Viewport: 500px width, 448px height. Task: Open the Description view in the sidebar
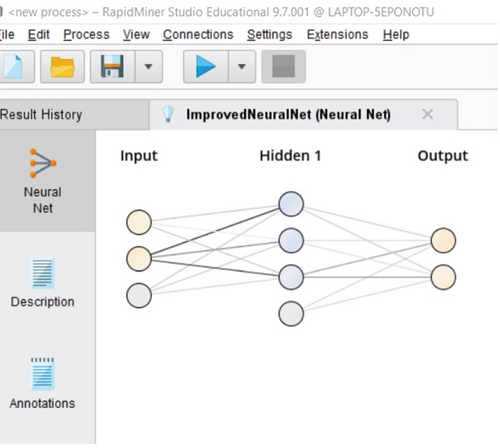[x=42, y=283]
